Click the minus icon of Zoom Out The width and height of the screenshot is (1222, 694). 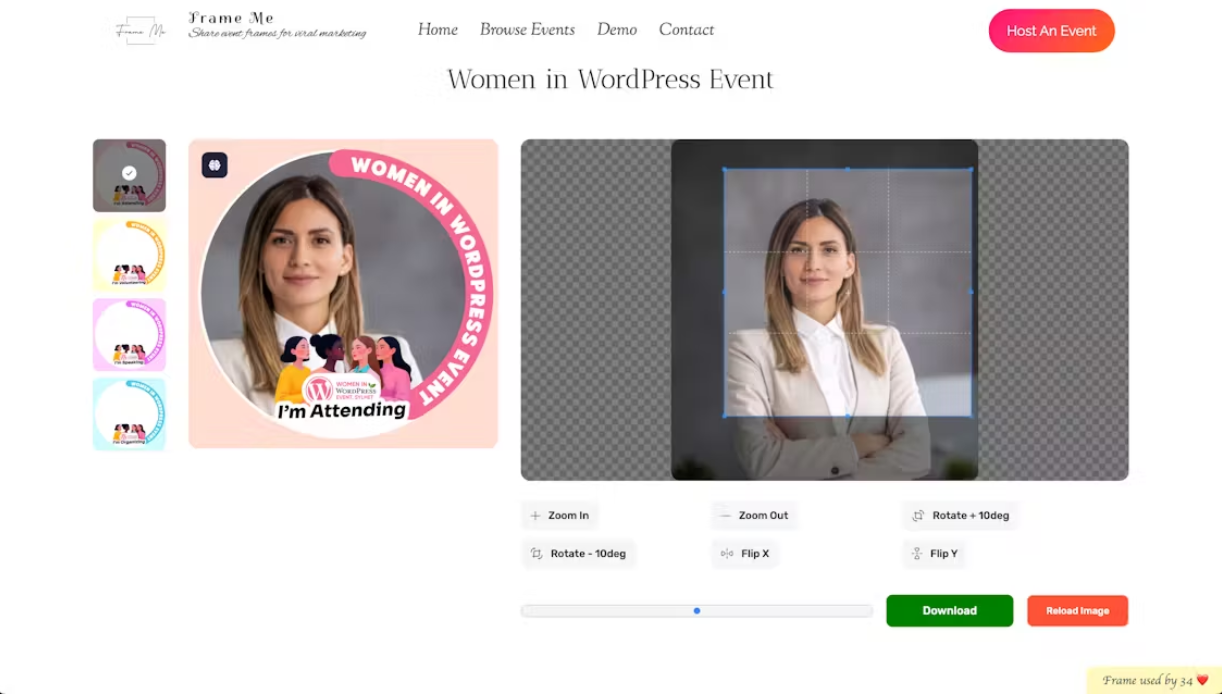726,516
